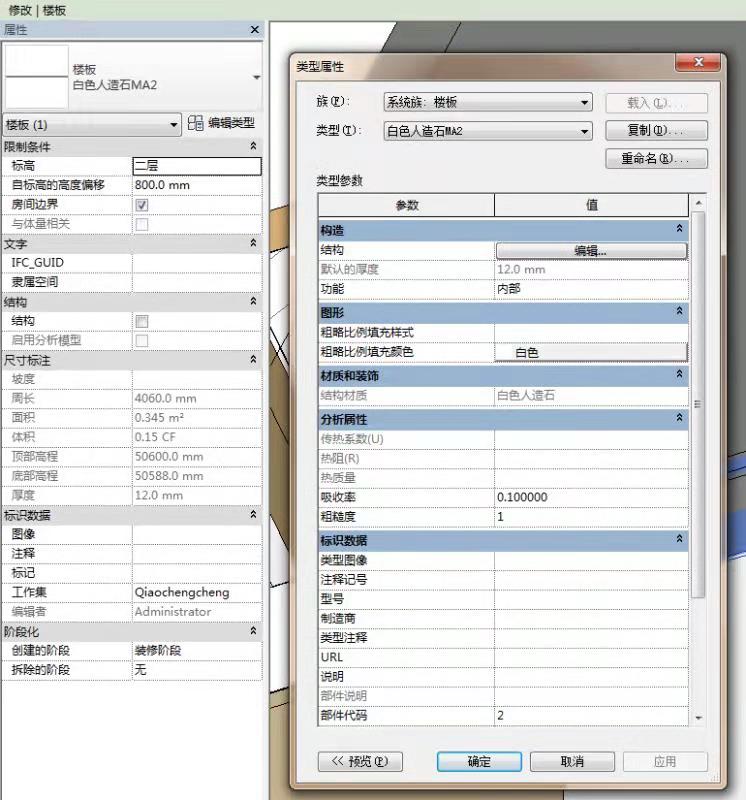Click the 粗糙度 value field
The width and height of the screenshot is (746, 800).
coord(591,517)
